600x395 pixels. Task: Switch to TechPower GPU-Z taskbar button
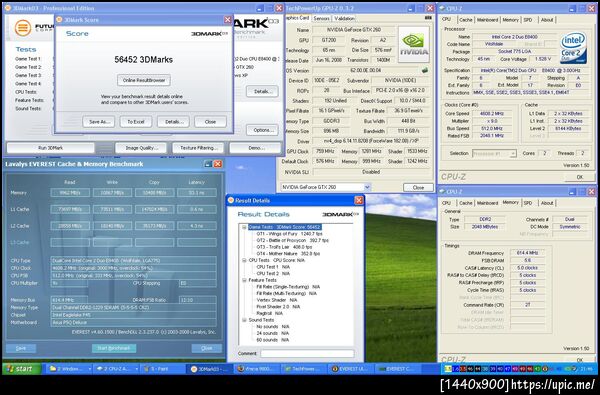303,369
